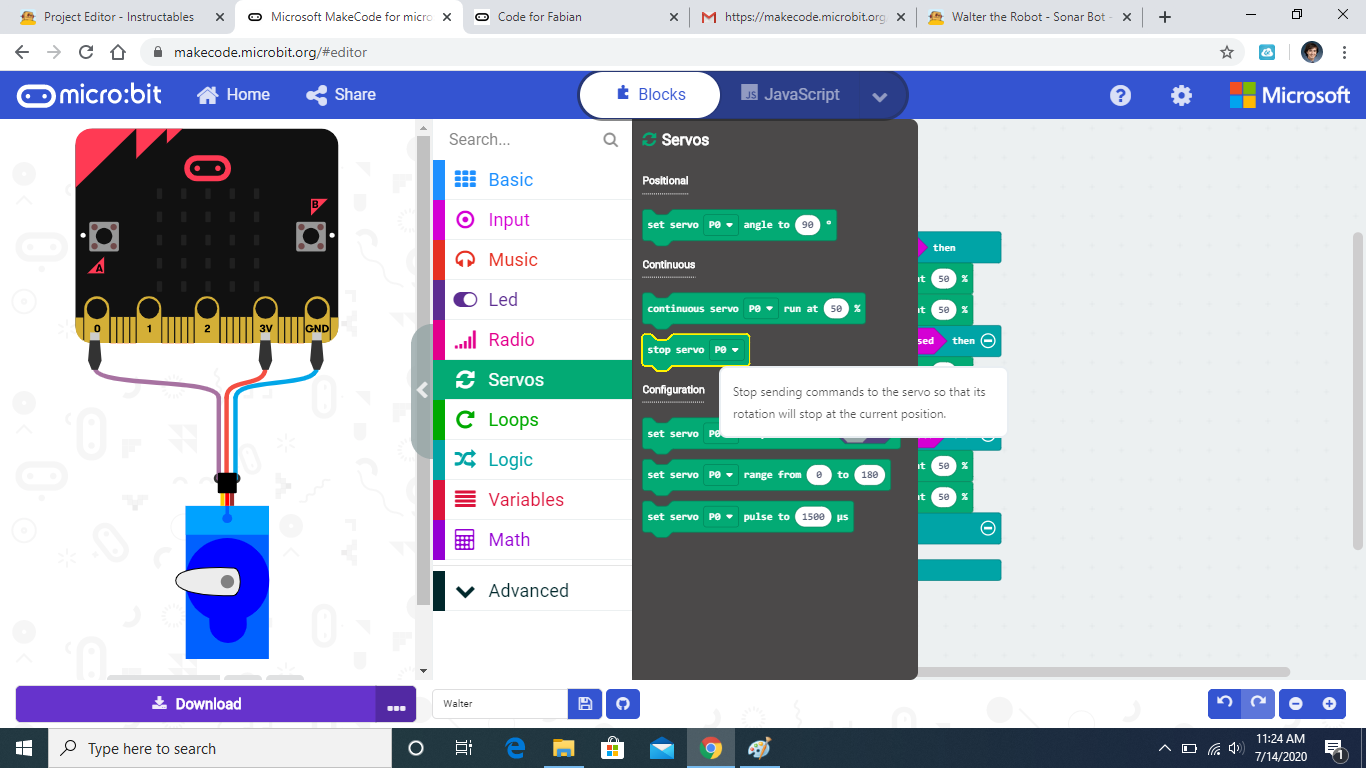
Task: Click simulator button A on the micro:bit
Action: click(x=102, y=237)
